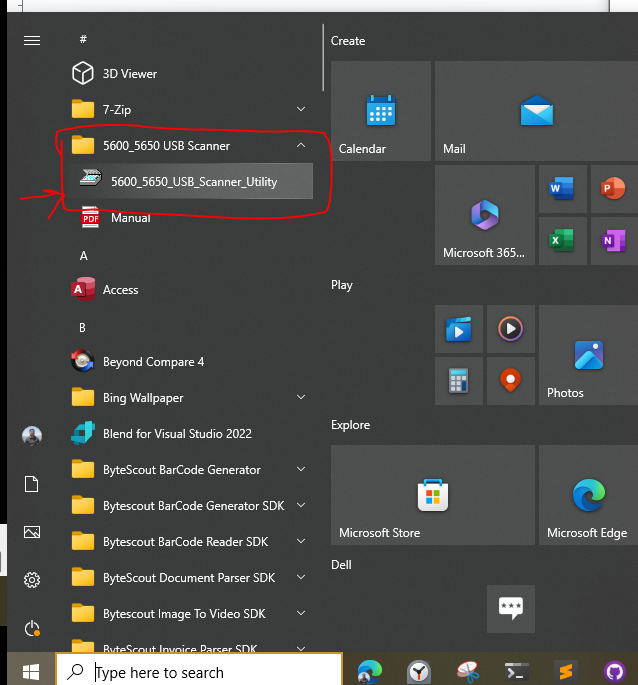This screenshot has height=685, width=638.
Task: Open the clock app on taskbar
Action: (x=419, y=671)
